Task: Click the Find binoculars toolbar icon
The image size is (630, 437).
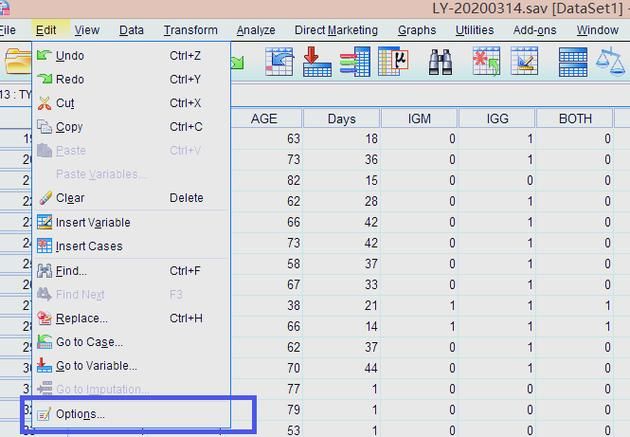Action: tap(440, 62)
